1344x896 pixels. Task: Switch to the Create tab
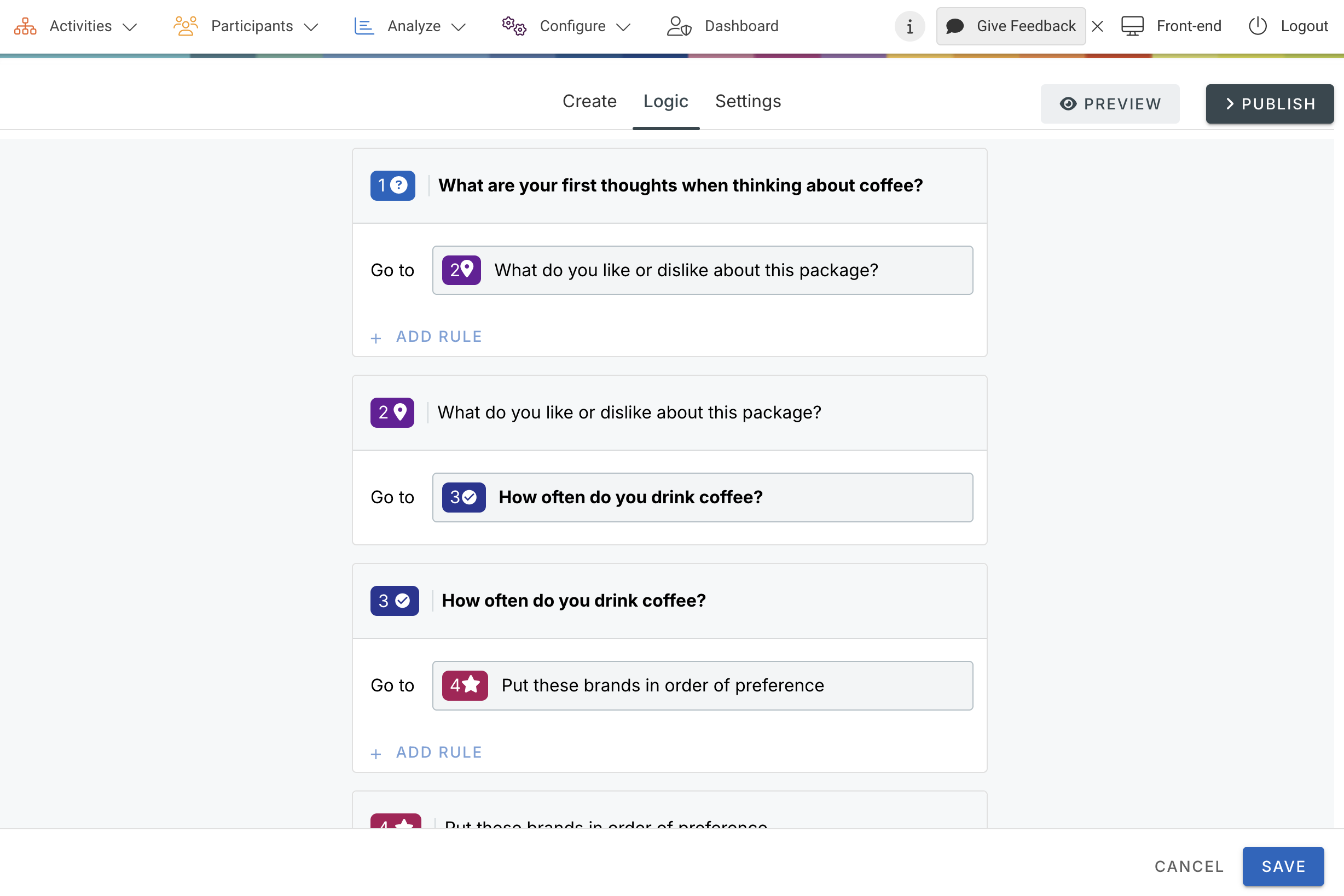(589, 101)
